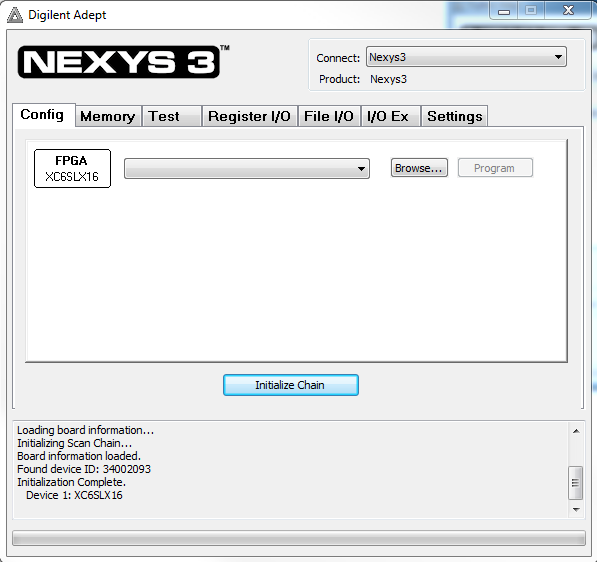Minimize the Digilent Adept window
The width and height of the screenshot is (597, 562).
504,11
